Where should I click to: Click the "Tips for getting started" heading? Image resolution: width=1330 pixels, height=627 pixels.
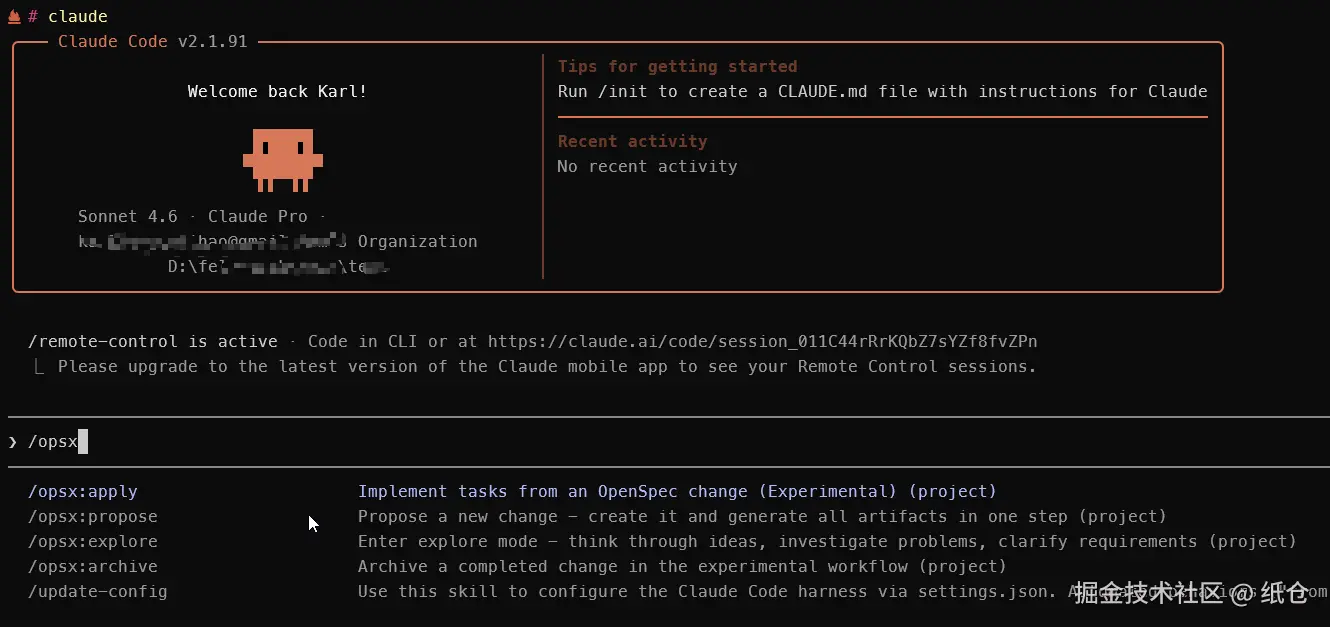677,67
